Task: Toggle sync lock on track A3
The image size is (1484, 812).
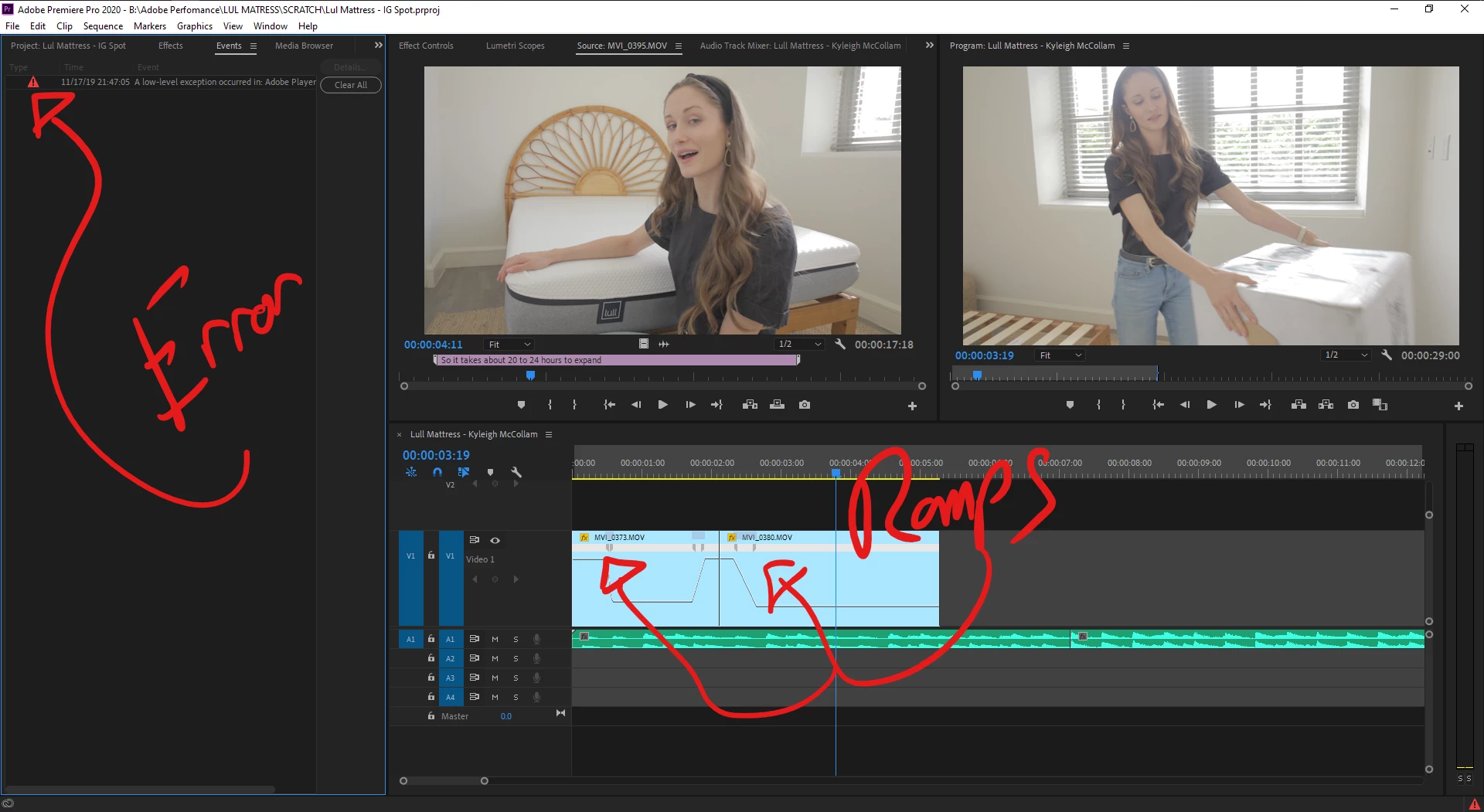Action: [475, 678]
